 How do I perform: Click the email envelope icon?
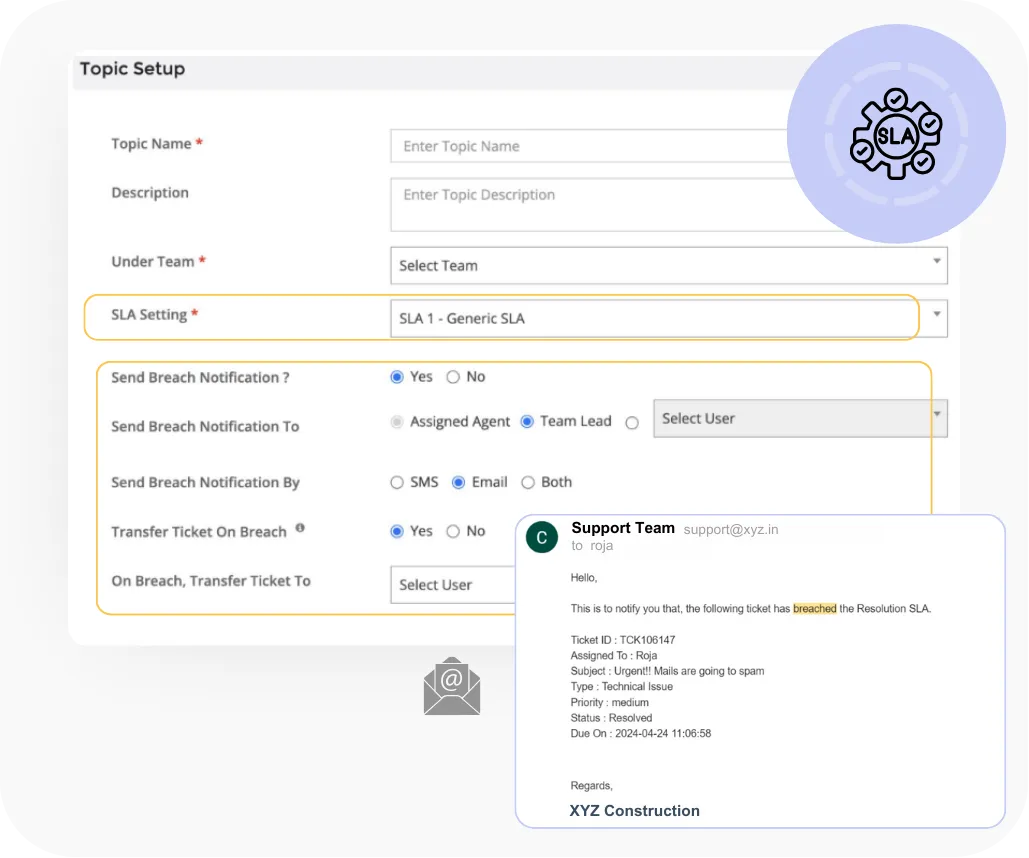pyautogui.click(x=451, y=685)
